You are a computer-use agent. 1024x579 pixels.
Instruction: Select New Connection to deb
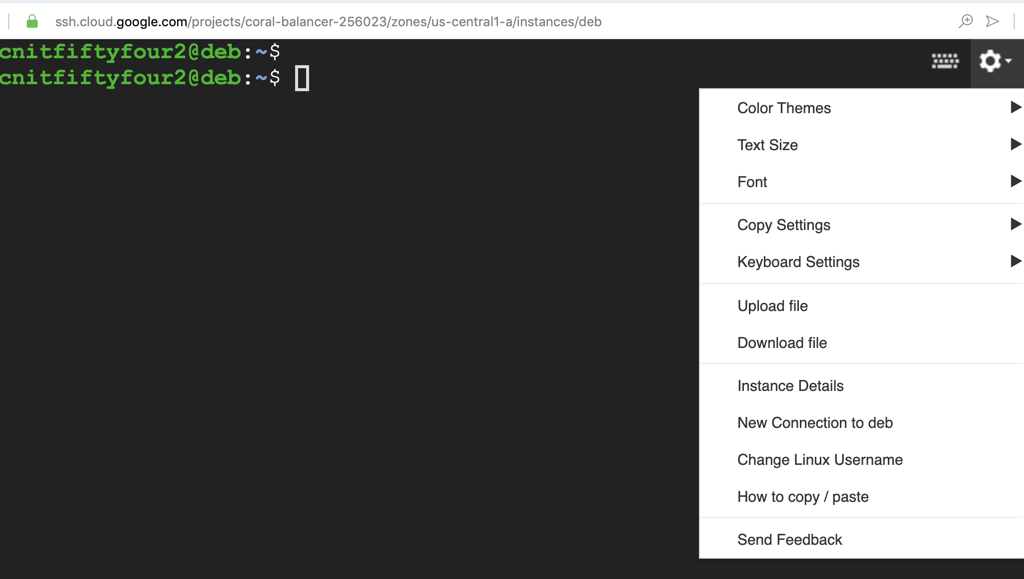click(x=814, y=423)
